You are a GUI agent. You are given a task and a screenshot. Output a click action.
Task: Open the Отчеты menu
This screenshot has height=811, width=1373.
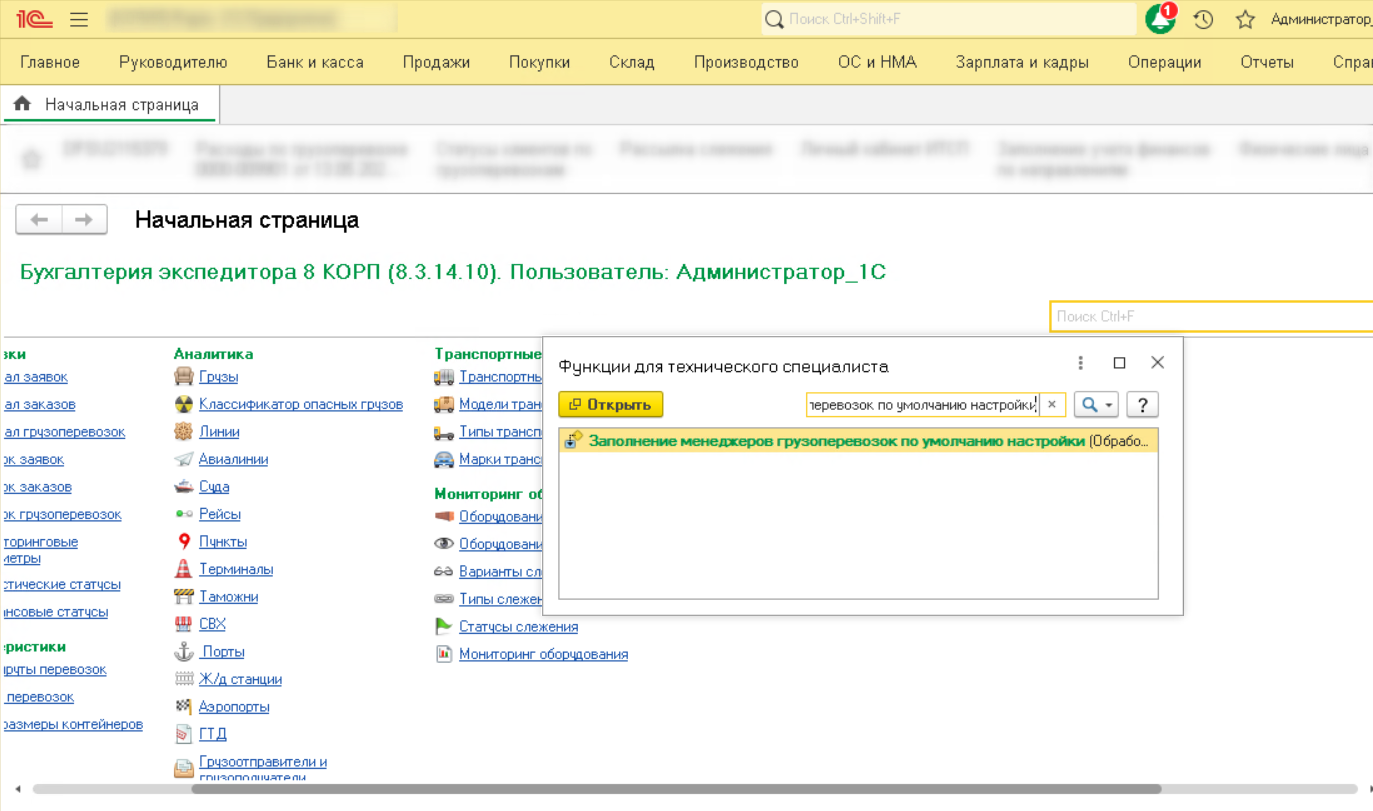(x=1267, y=62)
